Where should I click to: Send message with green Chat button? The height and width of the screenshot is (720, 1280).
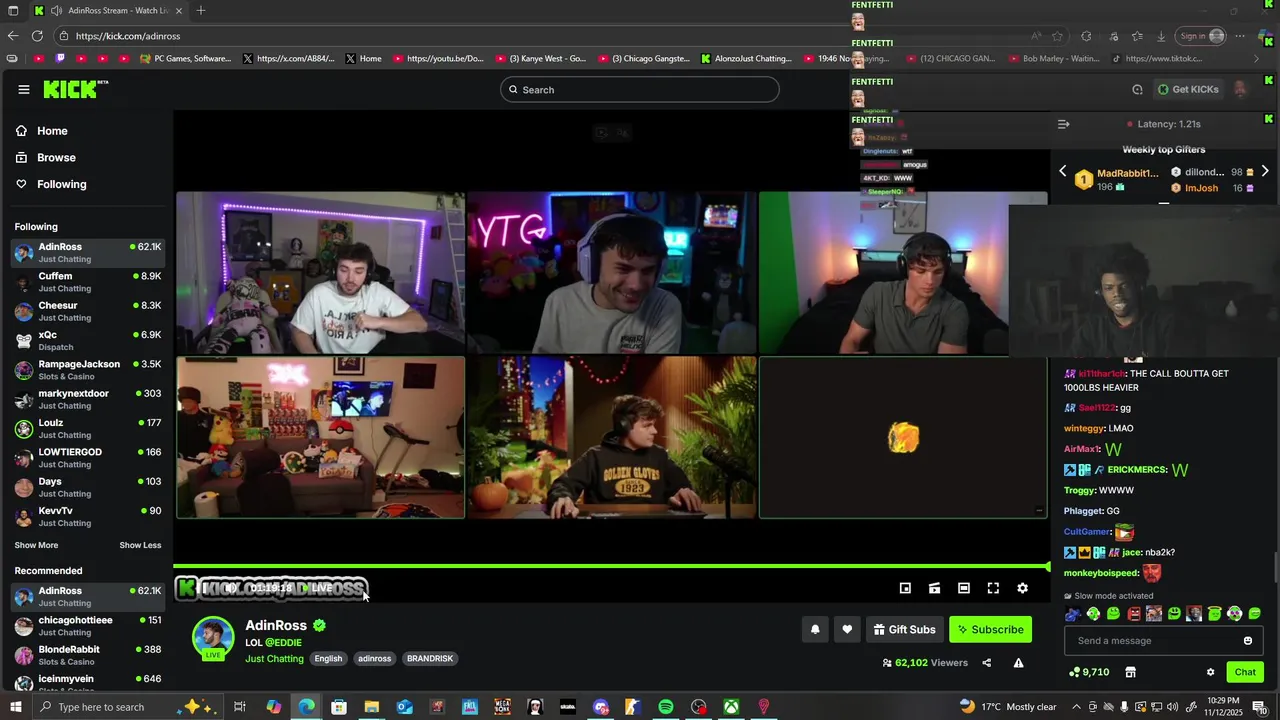[1245, 672]
